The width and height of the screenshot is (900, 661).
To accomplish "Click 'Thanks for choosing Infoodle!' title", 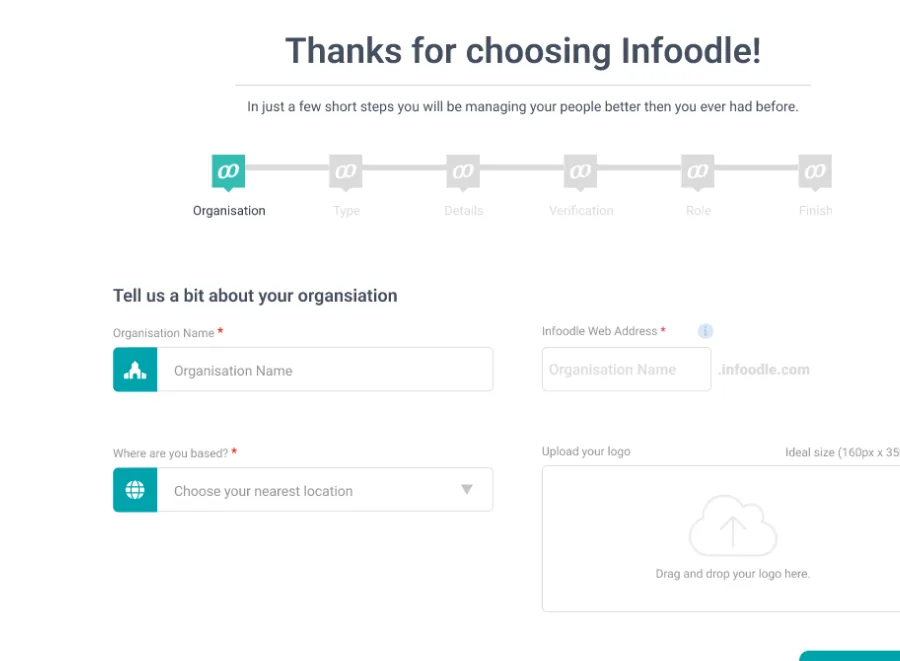I will tap(523, 50).
